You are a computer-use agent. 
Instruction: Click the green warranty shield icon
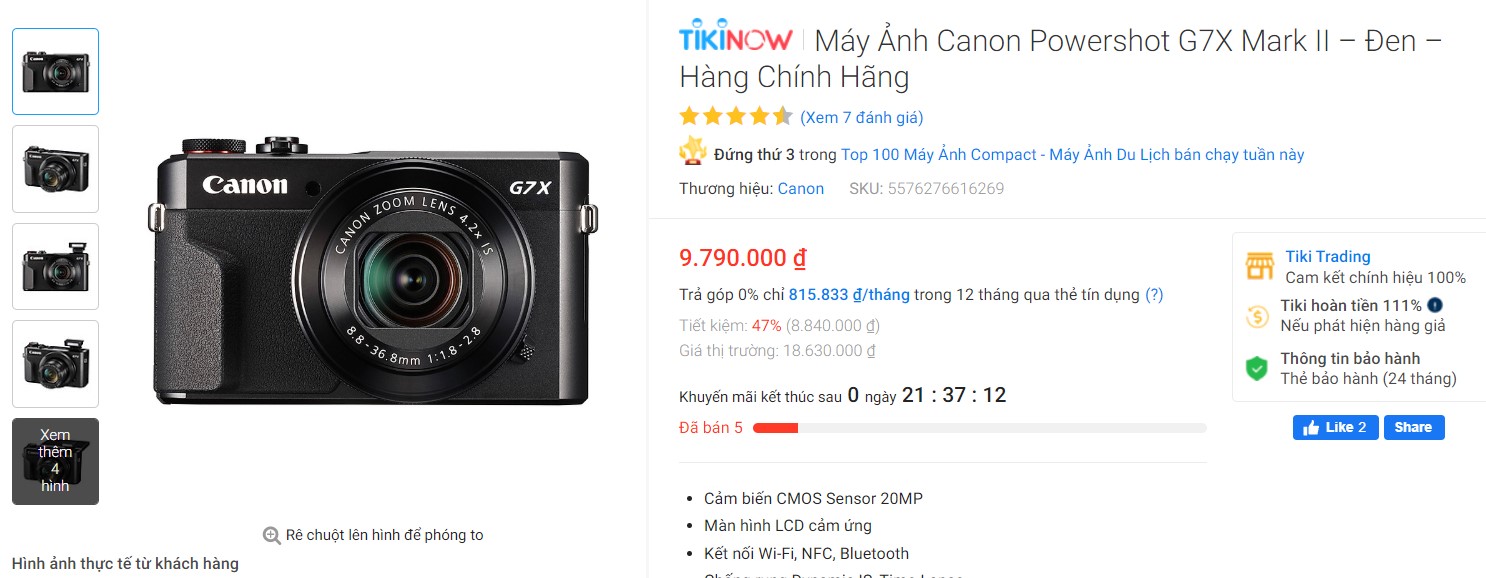click(1257, 368)
